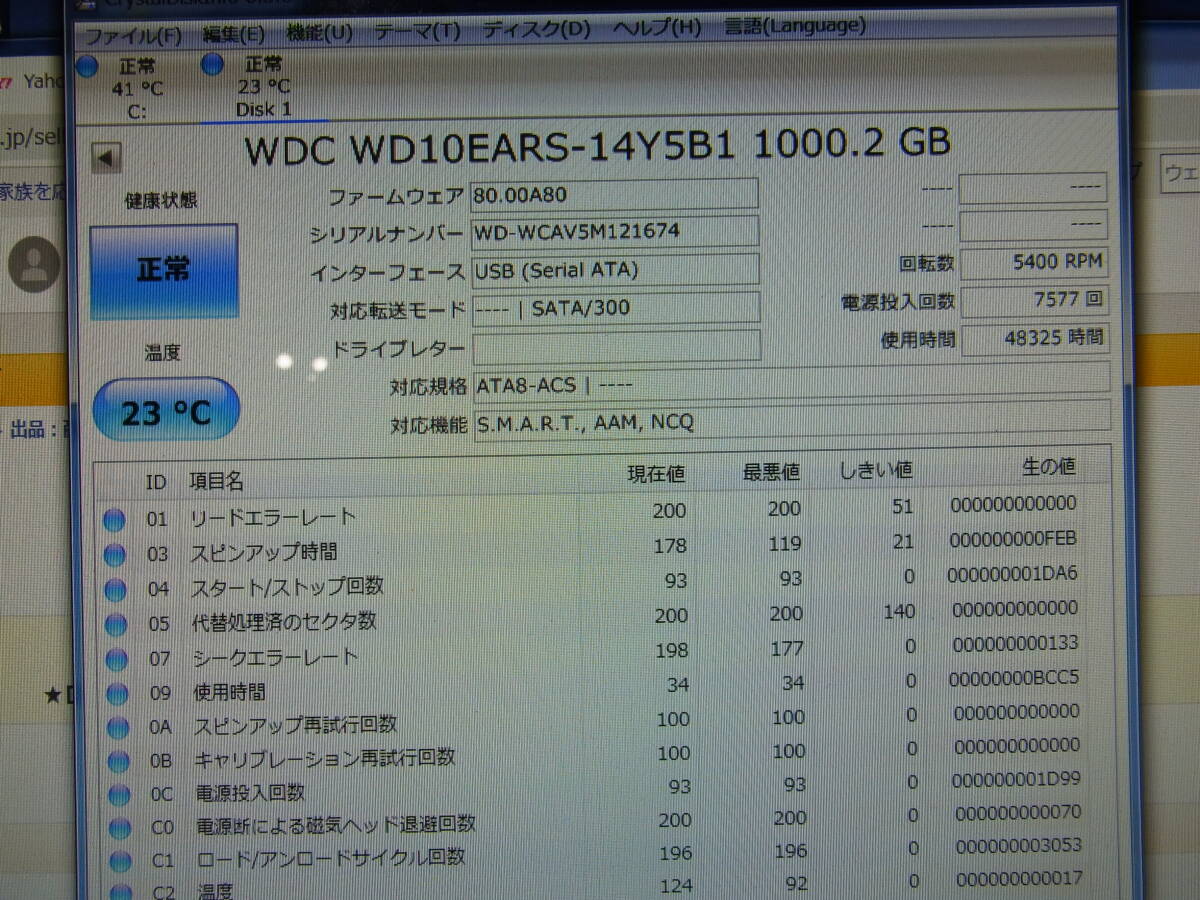
Task: Click status dot for キャリブレーション再試行回数 row
Action: (119, 761)
